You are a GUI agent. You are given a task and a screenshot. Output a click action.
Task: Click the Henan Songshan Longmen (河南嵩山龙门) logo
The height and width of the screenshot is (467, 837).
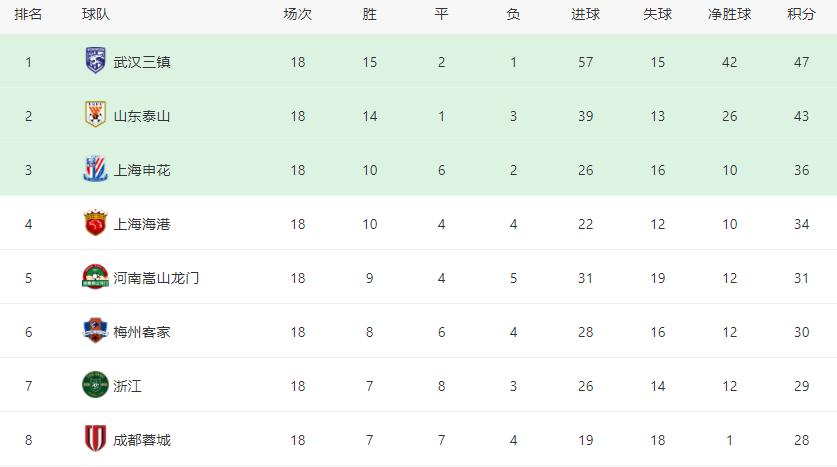click(x=95, y=277)
